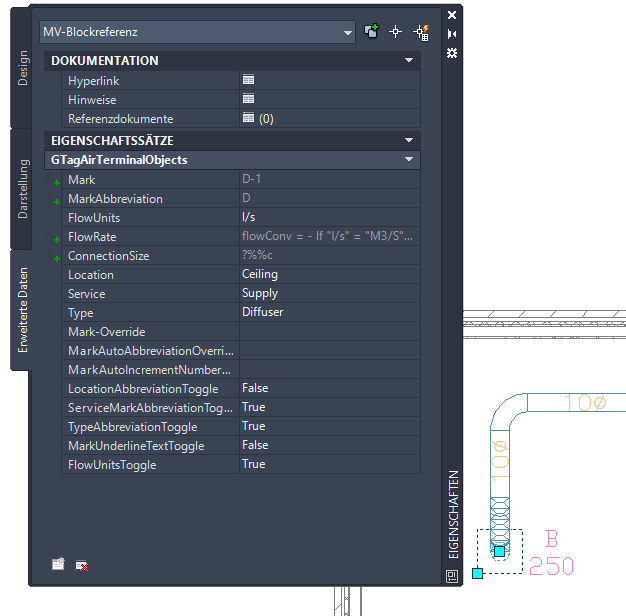Open the Hyperlink editor icon
626x616 pixels.
coord(248,80)
